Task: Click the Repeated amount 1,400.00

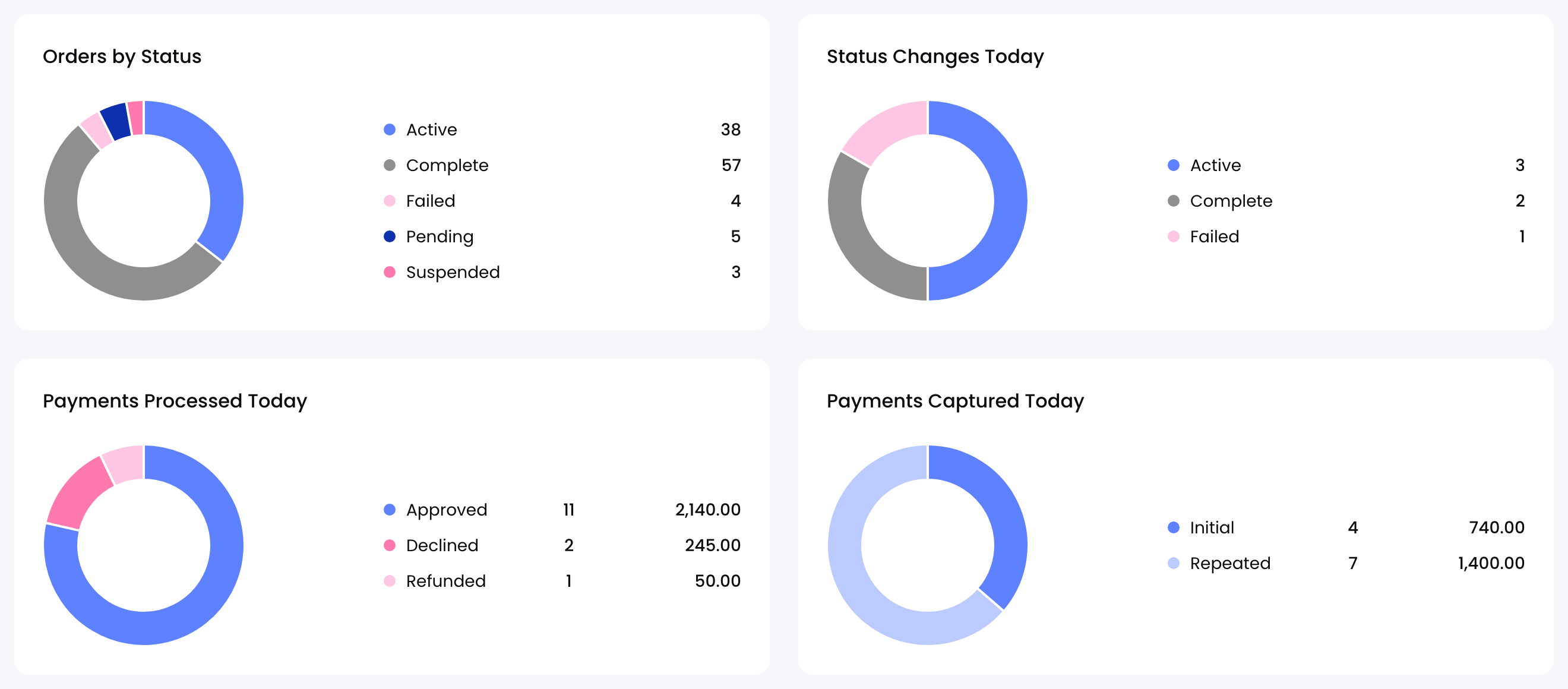Action: tap(1491, 564)
